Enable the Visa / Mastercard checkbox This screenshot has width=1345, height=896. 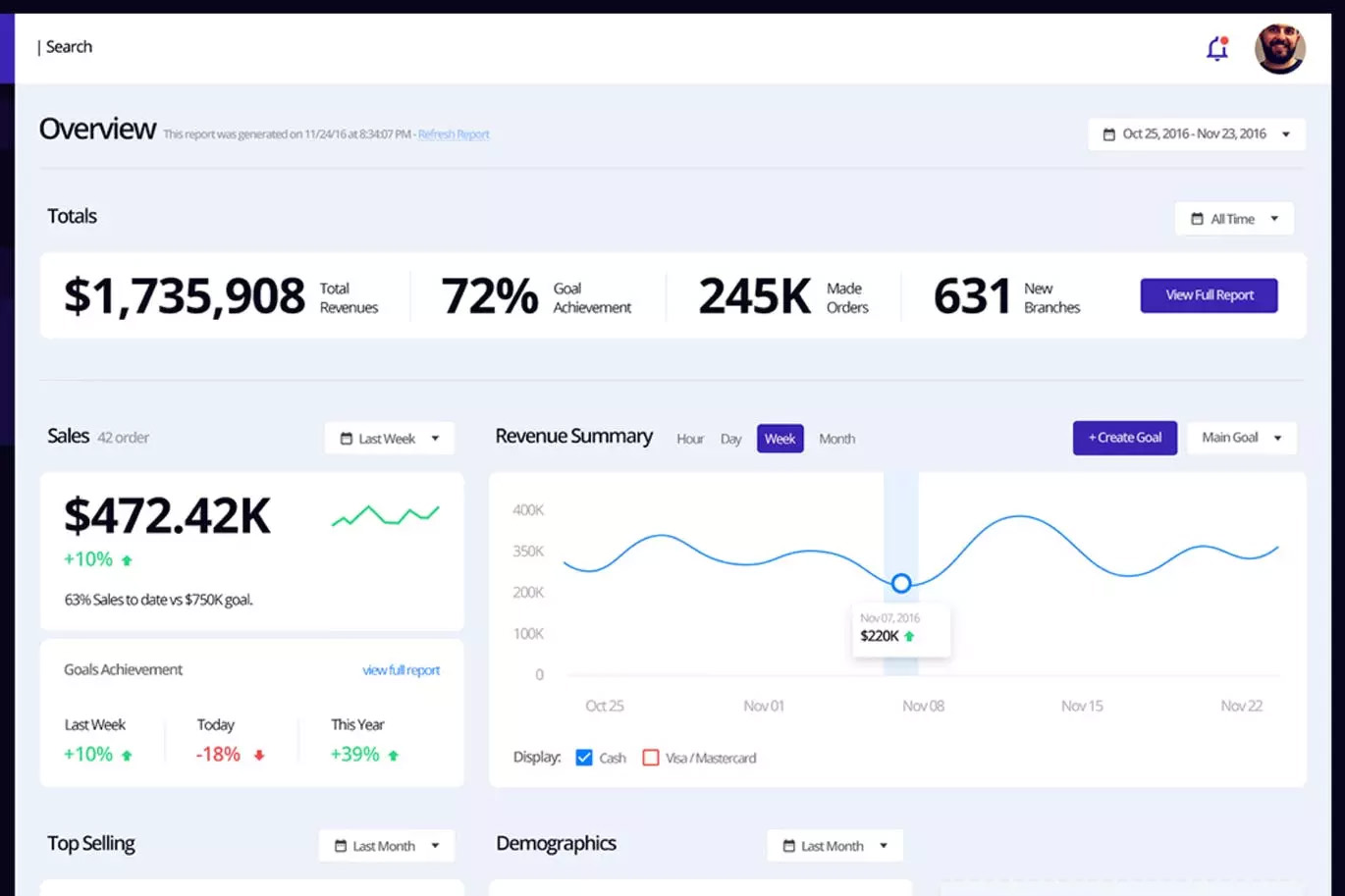click(650, 758)
